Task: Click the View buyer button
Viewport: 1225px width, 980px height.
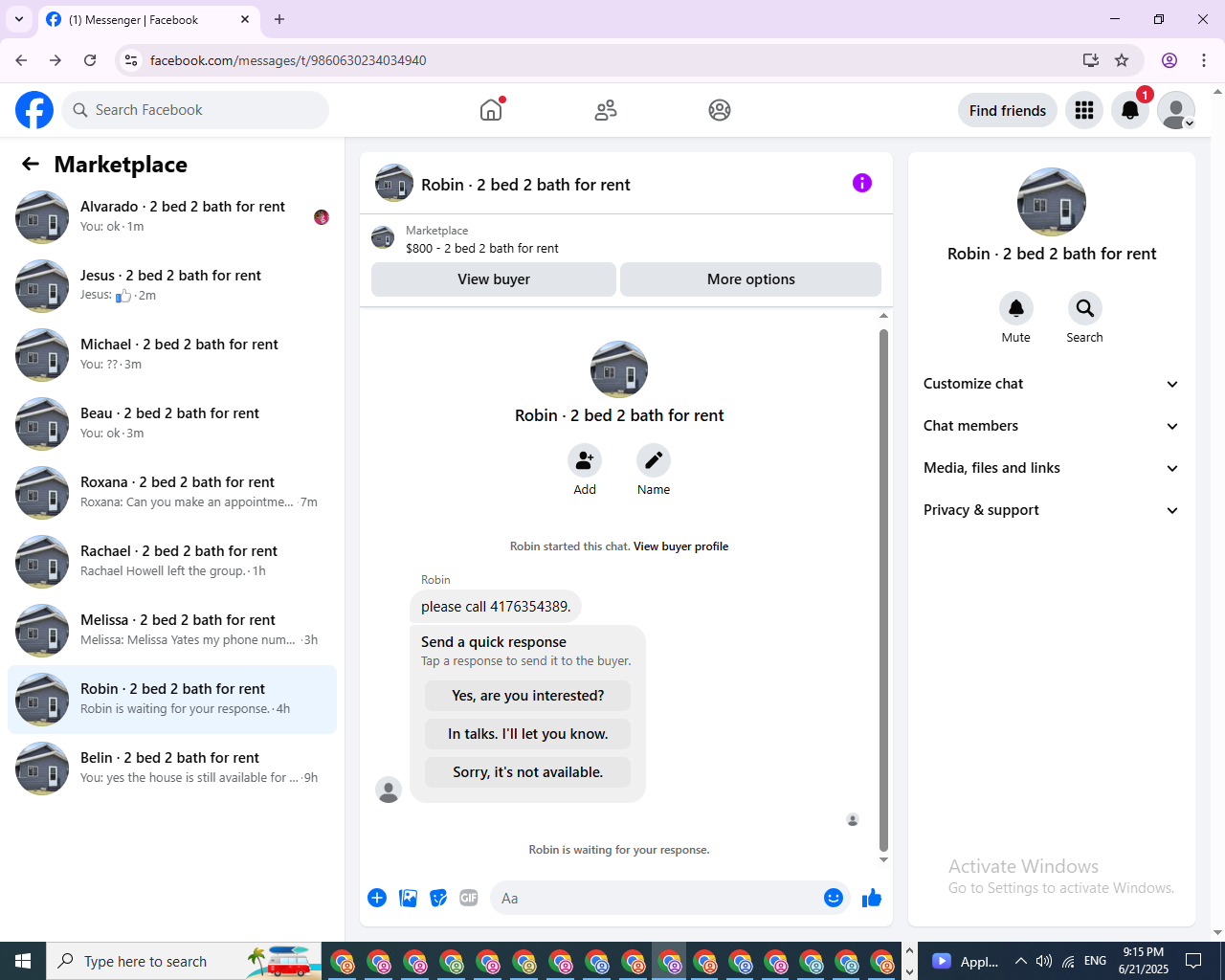Action: click(x=494, y=279)
